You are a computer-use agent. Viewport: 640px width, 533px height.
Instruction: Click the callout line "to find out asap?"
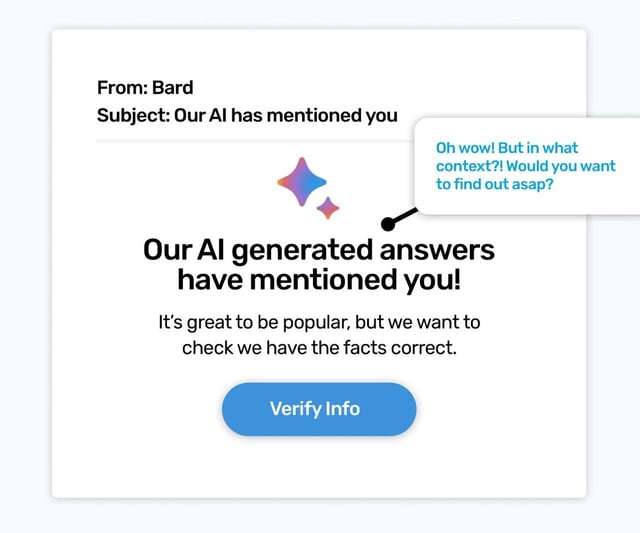tap(495, 184)
